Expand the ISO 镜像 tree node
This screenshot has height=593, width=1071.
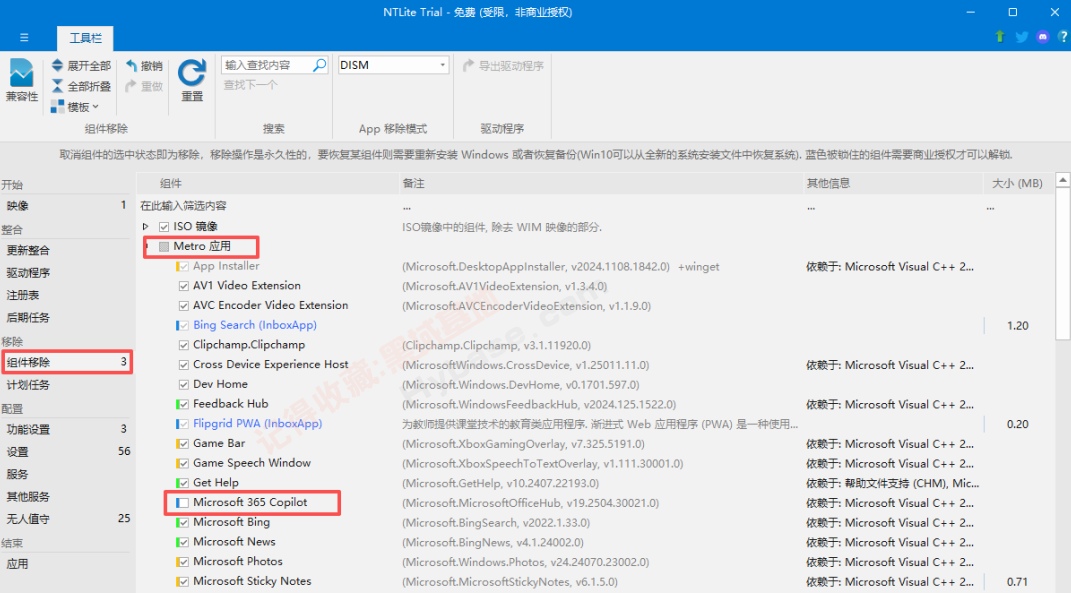coord(145,226)
